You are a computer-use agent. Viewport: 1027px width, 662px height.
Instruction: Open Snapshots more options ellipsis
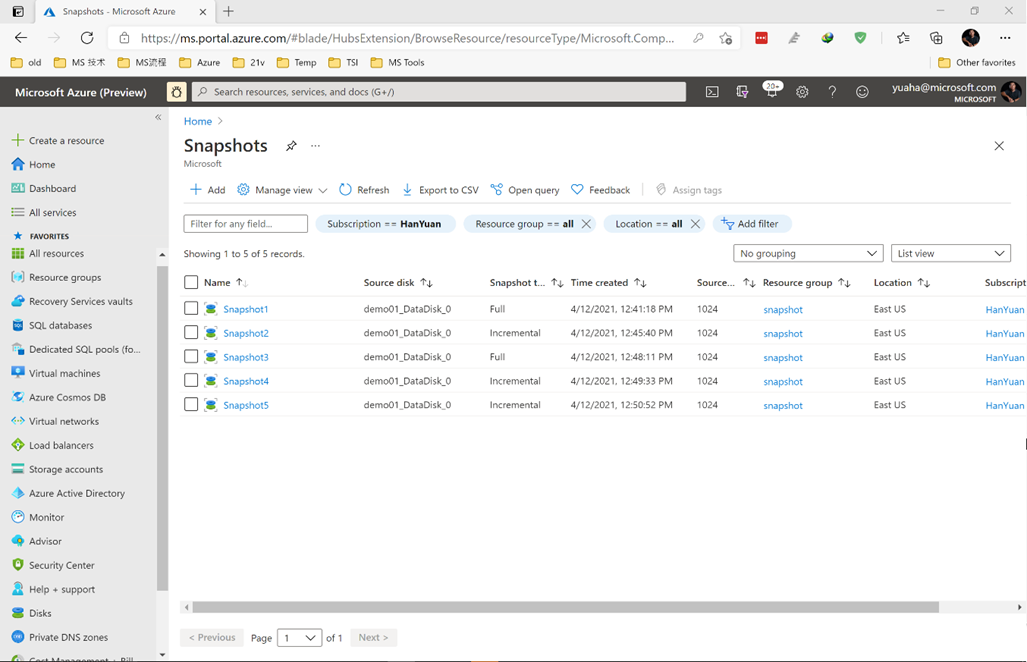click(x=316, y=146)
